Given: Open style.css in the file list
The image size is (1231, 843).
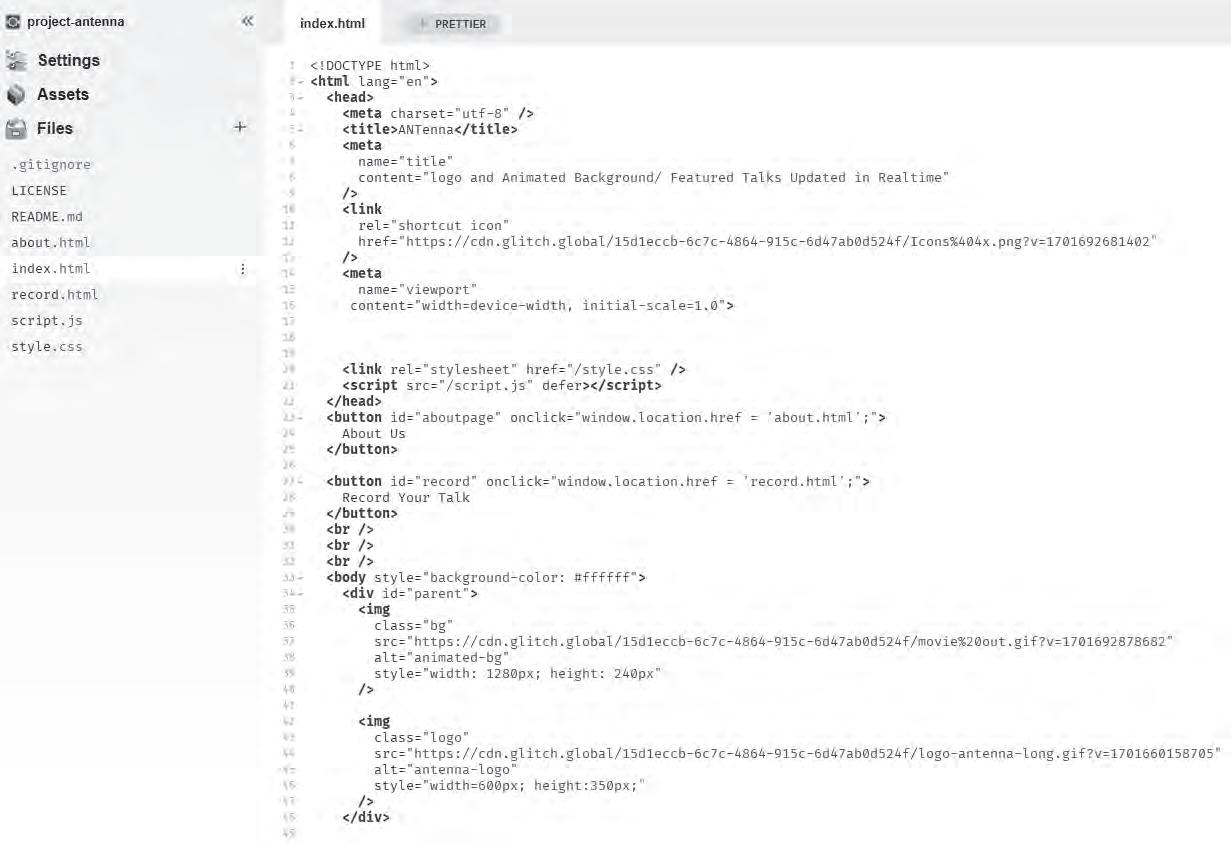Looking at the screenshot, I should [47, 347].
